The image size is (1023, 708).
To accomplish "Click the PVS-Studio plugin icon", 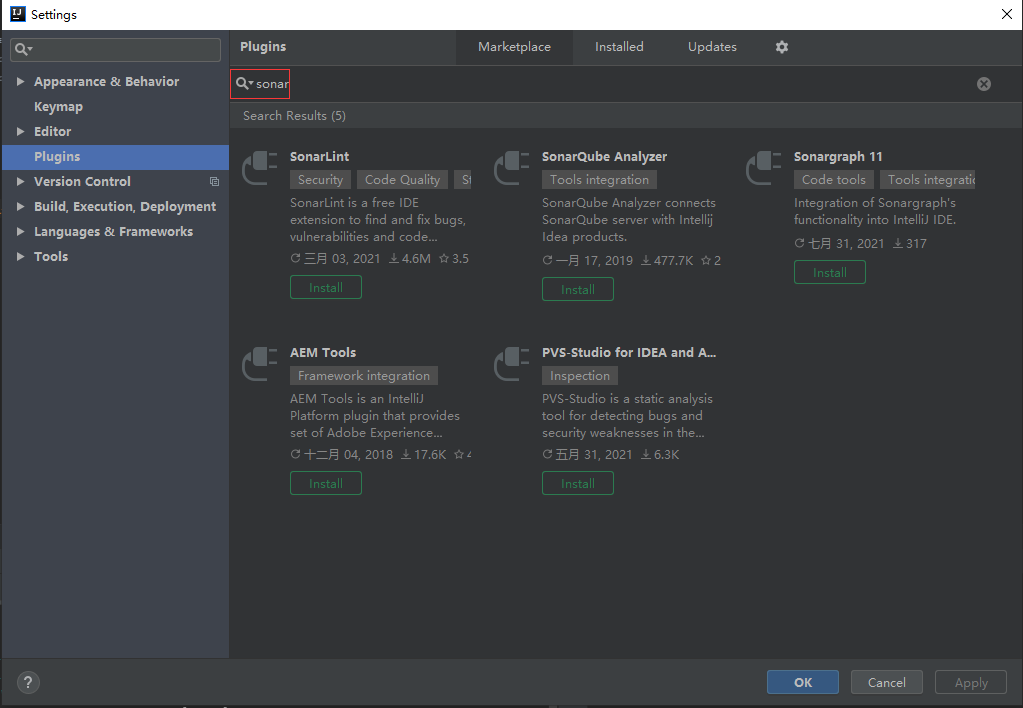I will [x=512, y=363].
